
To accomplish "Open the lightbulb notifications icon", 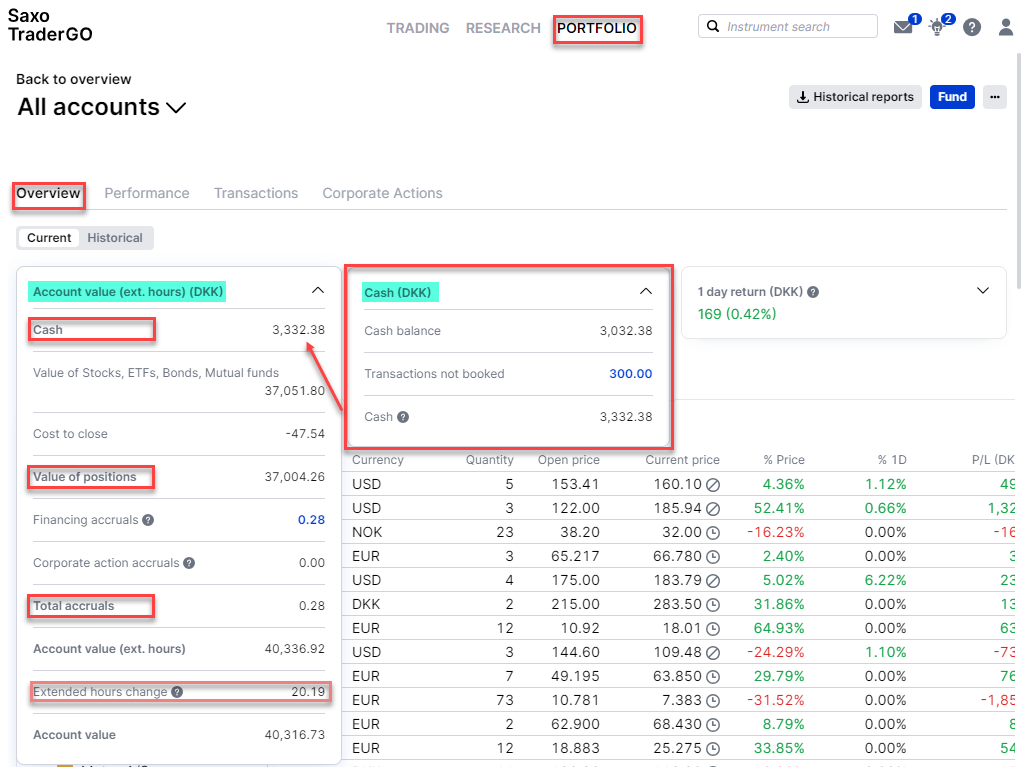I will (x=937, y=27).
